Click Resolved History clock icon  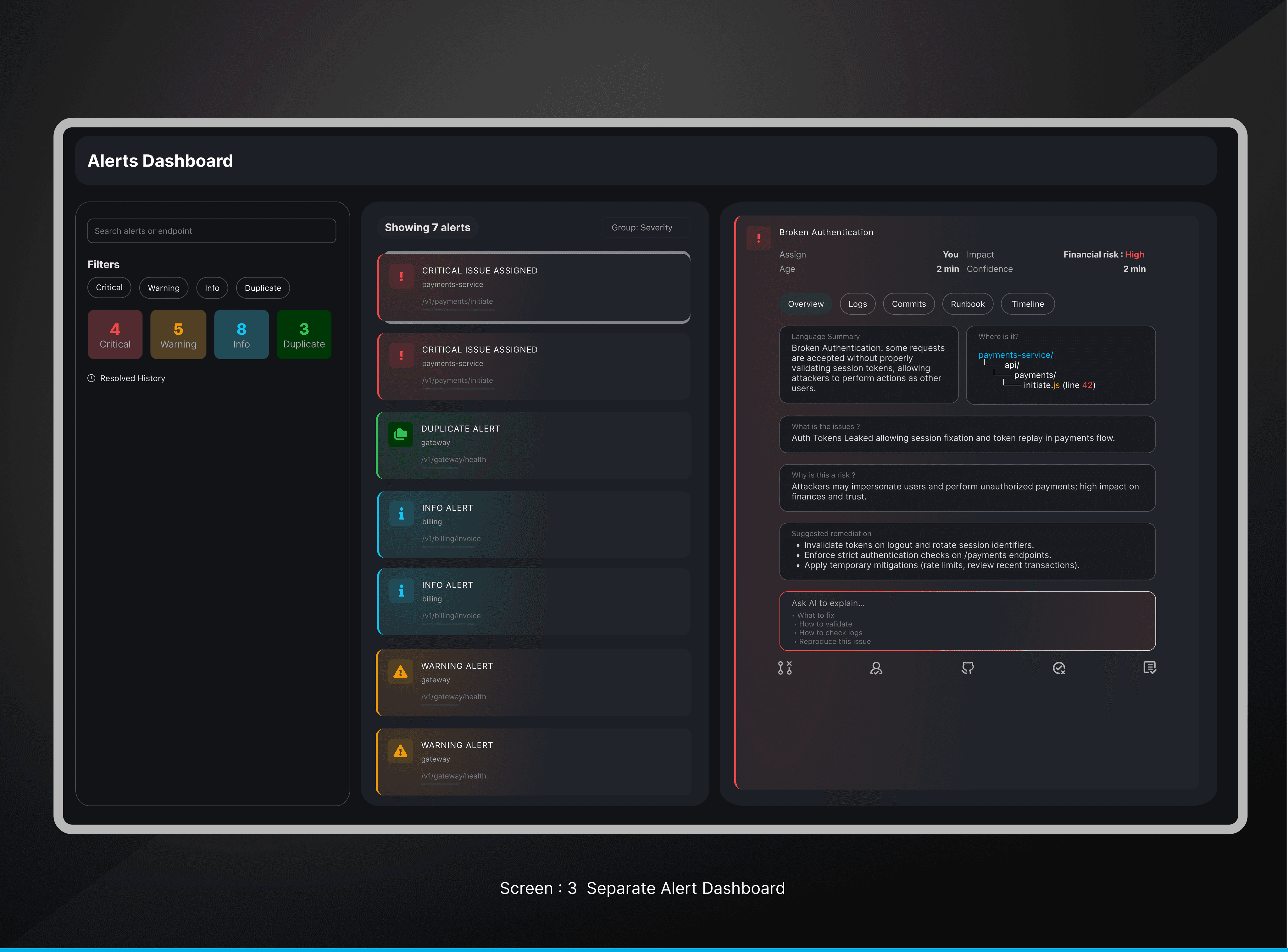[91, 378]
